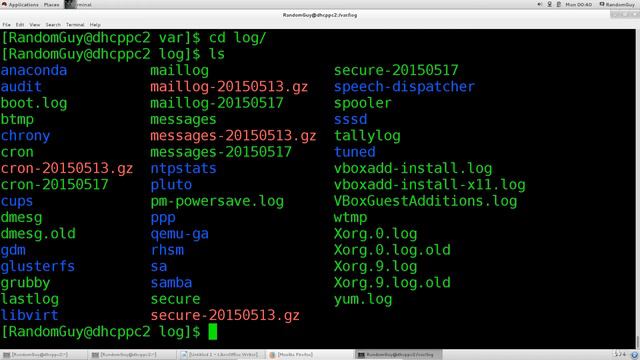Click the btmp file name

click(x=17, y=120)
